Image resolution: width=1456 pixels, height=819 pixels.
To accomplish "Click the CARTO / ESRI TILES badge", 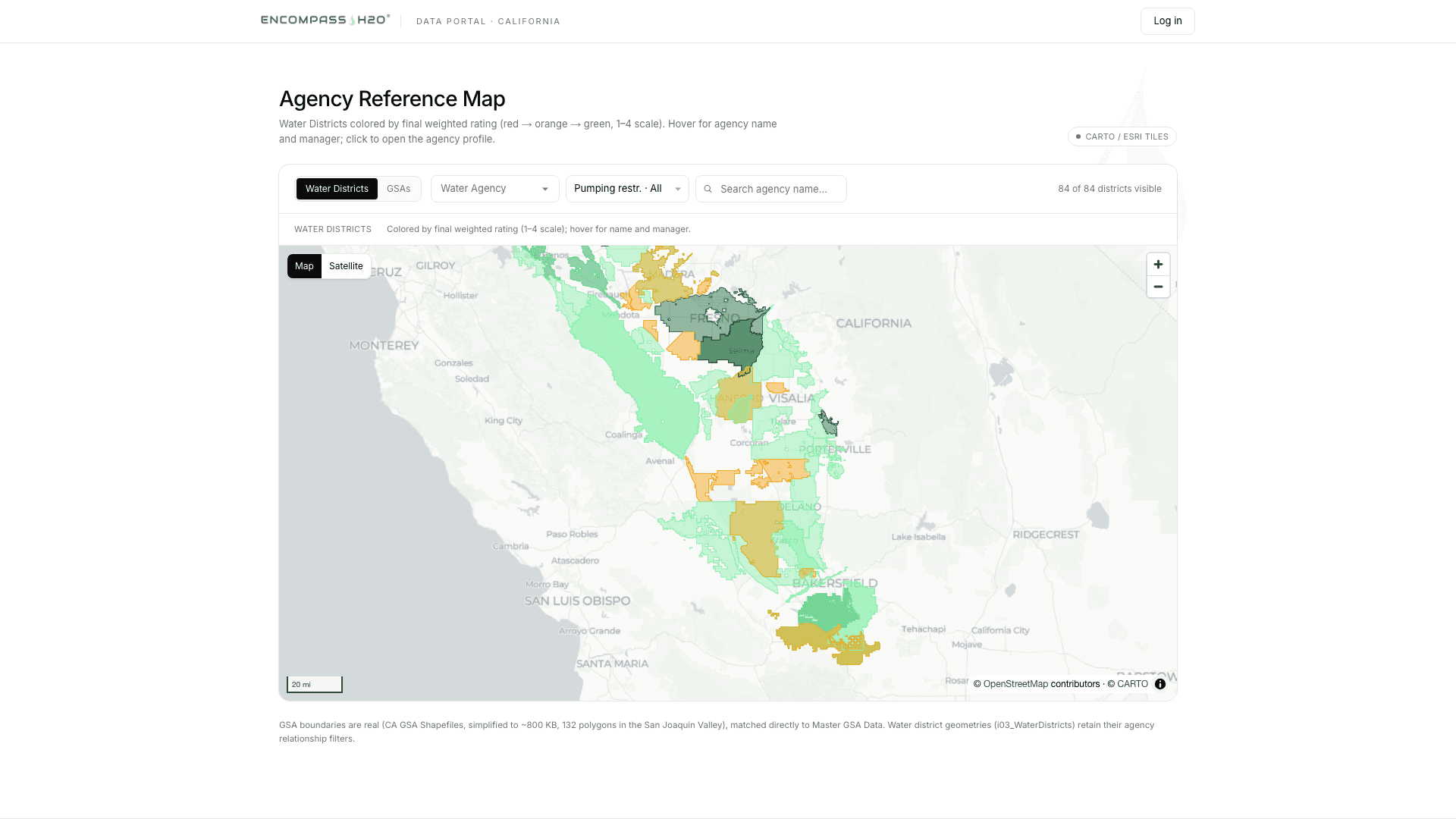I will (x=1122, y=136).
